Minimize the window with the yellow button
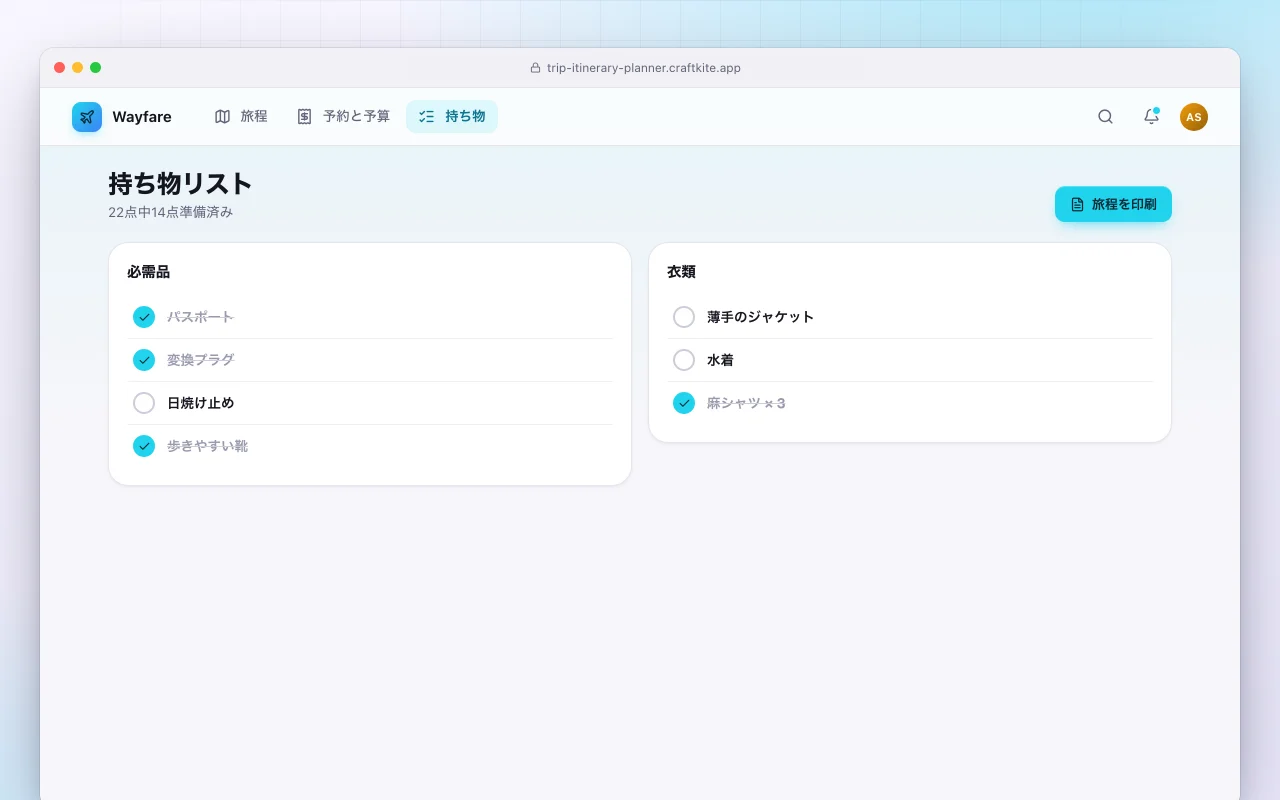 click(78, 68)
